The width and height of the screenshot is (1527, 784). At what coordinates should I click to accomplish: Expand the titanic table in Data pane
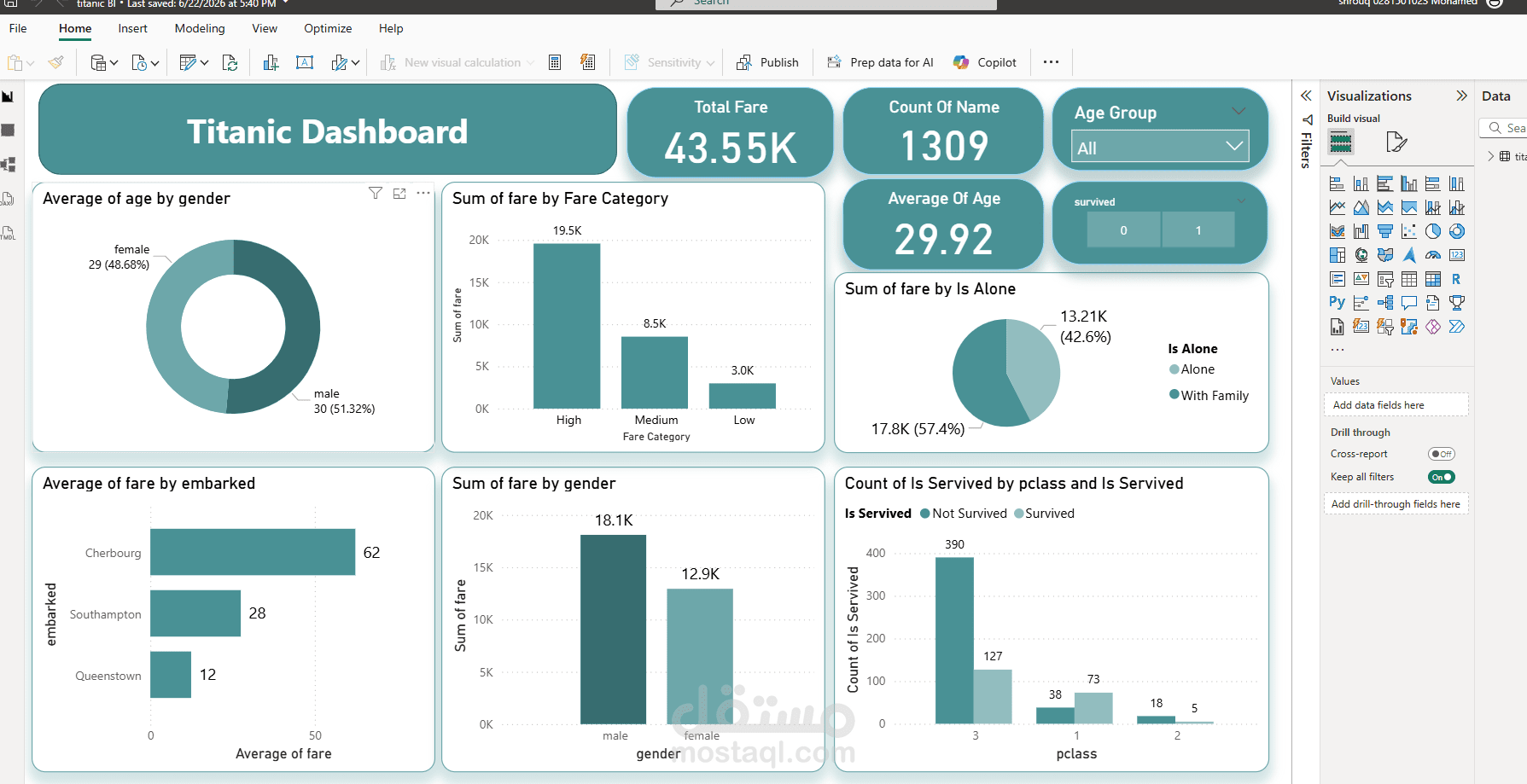pos(1491,156)
